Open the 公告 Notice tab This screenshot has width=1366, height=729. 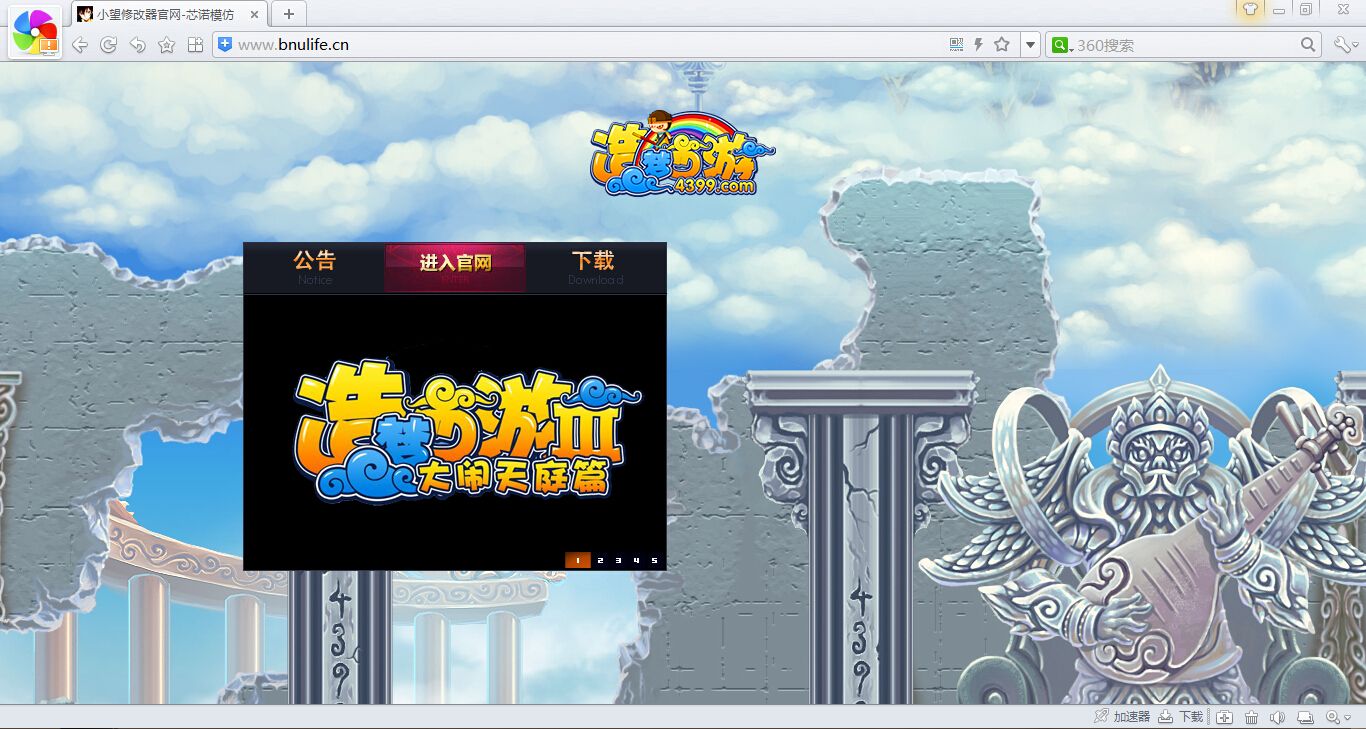[x=314, y=267]
